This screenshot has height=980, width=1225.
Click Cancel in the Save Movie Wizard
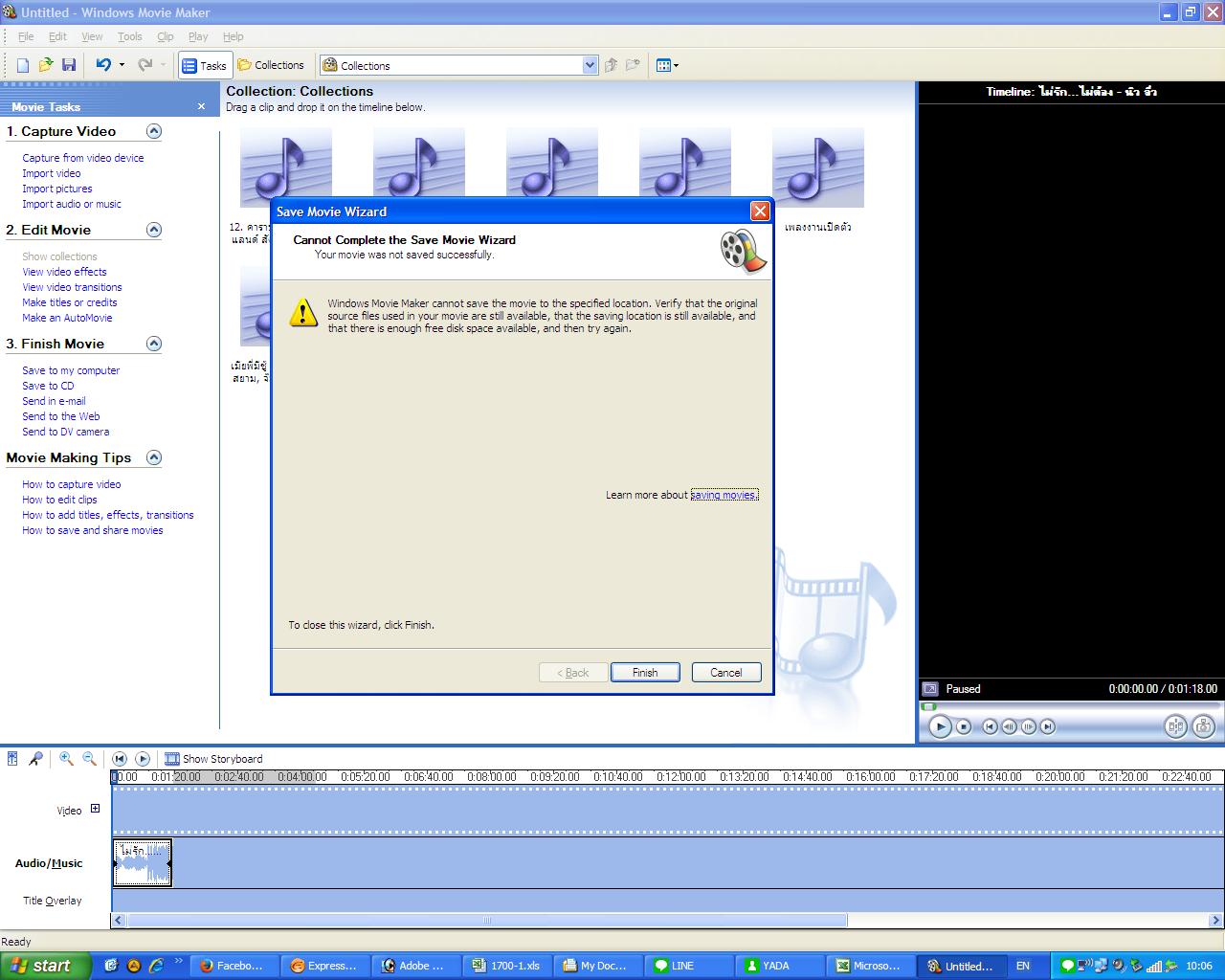pos(726,673)
